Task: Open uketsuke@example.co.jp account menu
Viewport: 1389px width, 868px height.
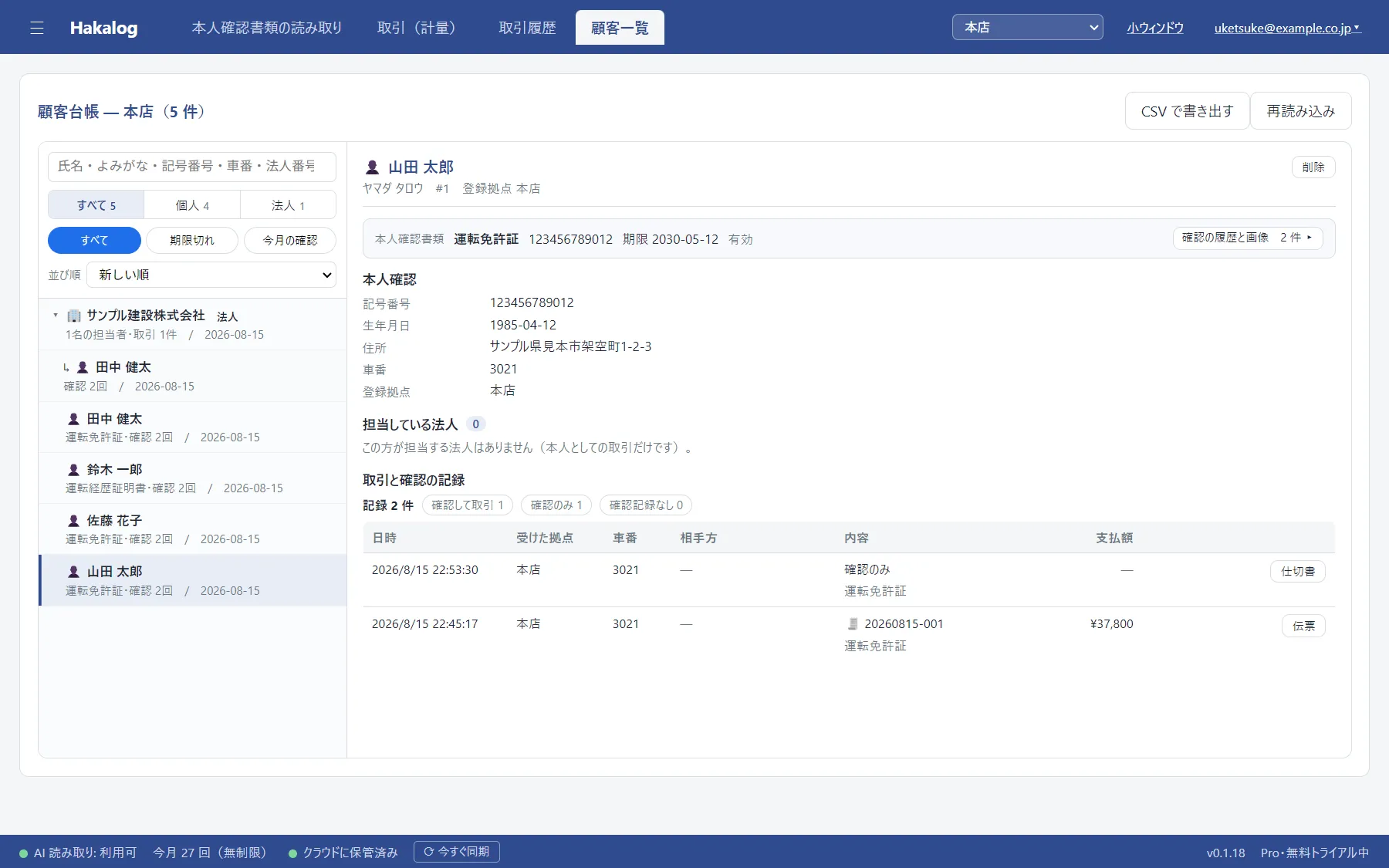Action: pos(1287,28)
